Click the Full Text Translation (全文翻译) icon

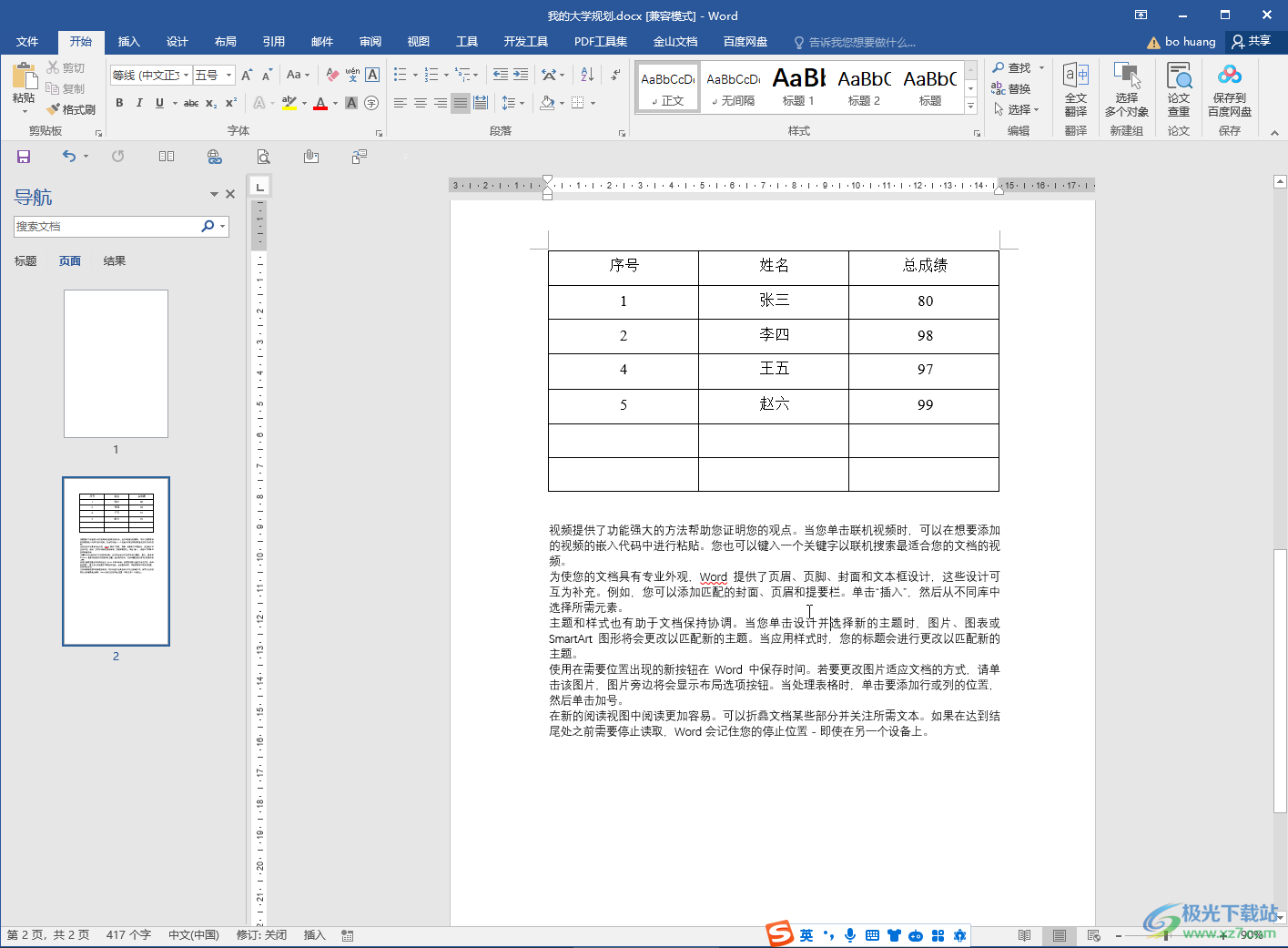point(1076,89)
